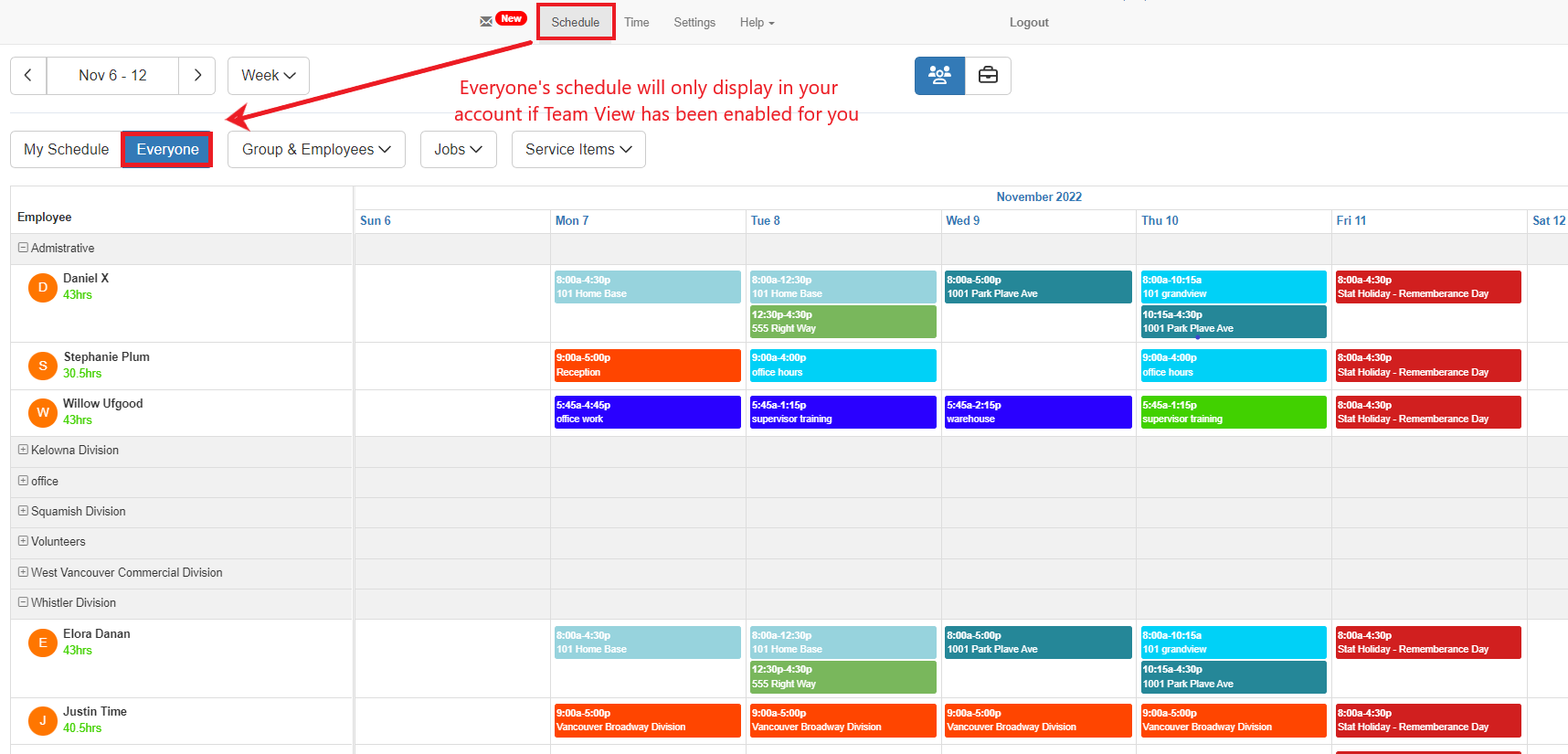The width and height of the screenshot is (1568, 754).
Task: Open Elora Danan's Tuesday 555 Right Way shift
Action: [843, 677]
